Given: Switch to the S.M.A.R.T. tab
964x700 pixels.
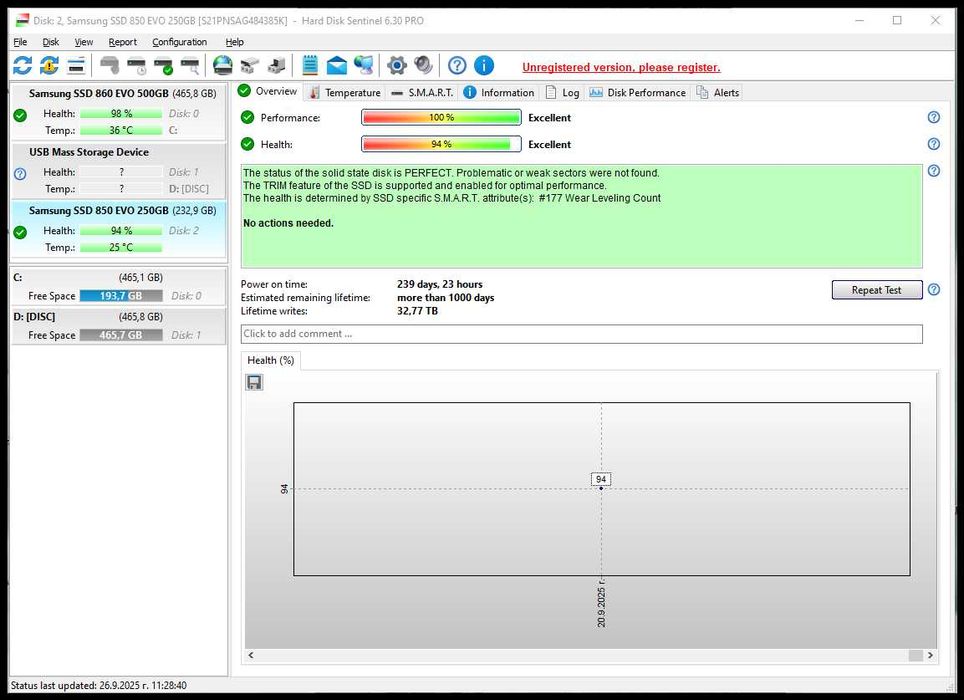Looking at the screenshot, I should [423, 92].
